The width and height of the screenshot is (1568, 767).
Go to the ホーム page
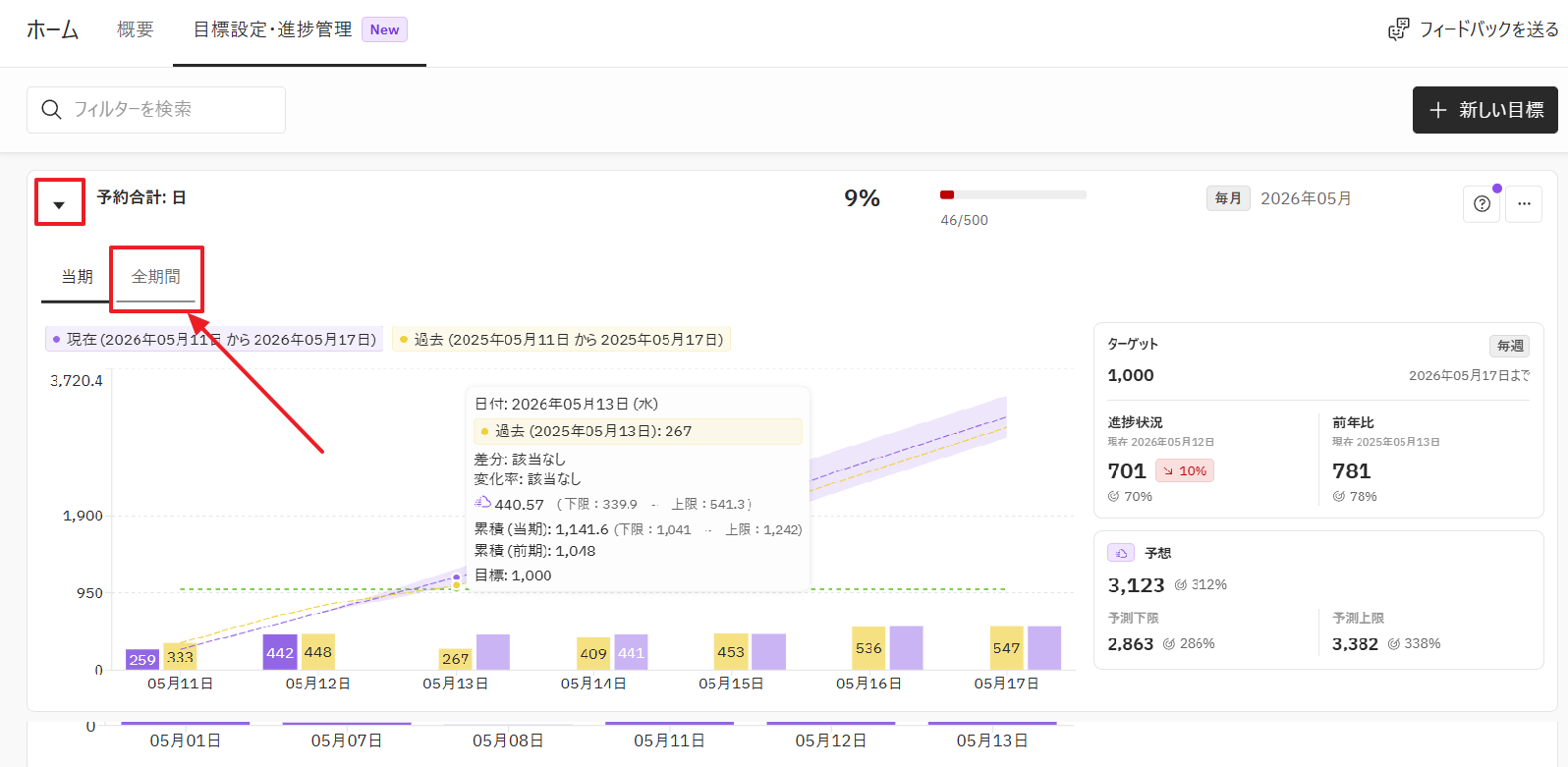click(52, 29)
